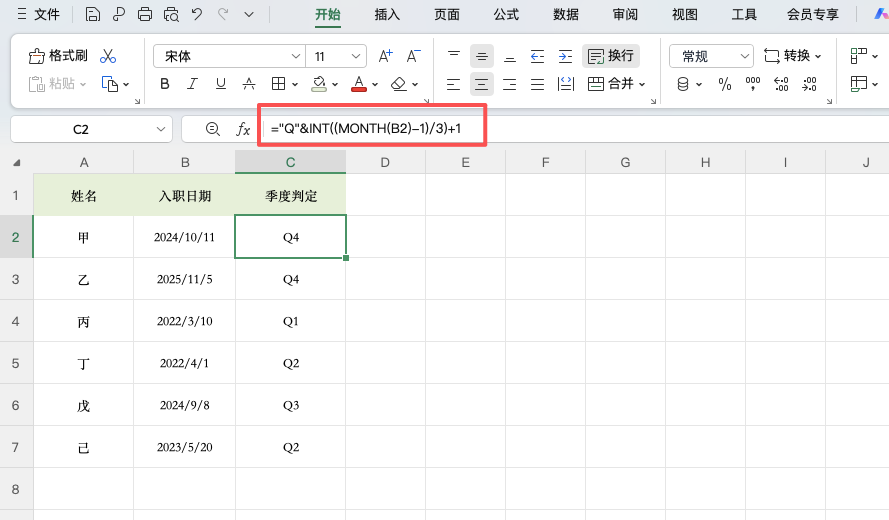
Task: Toggle bold formatting
Action: click(x=165, y=84)
